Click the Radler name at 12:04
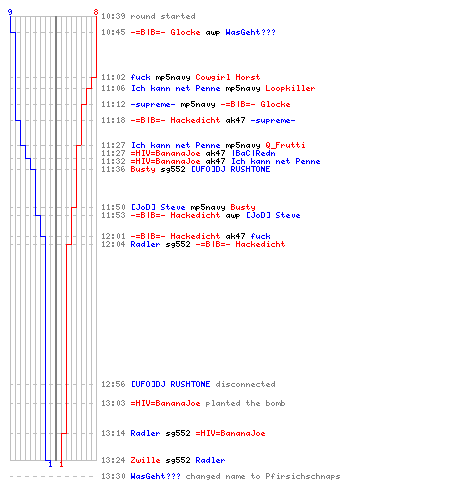The image size is (450, 500). [x=145, y=244]
